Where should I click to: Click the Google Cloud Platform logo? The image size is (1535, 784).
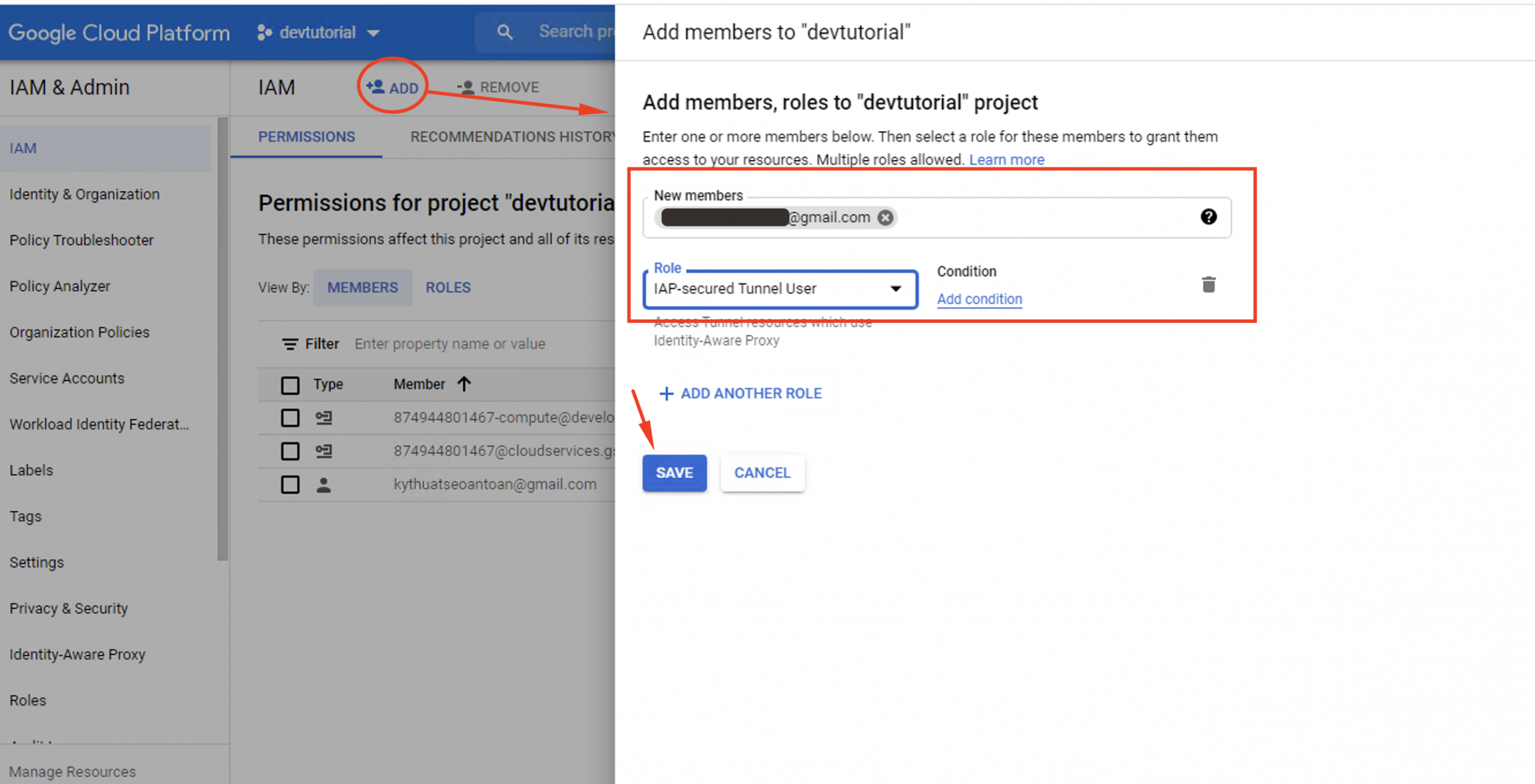coord(119,32)
